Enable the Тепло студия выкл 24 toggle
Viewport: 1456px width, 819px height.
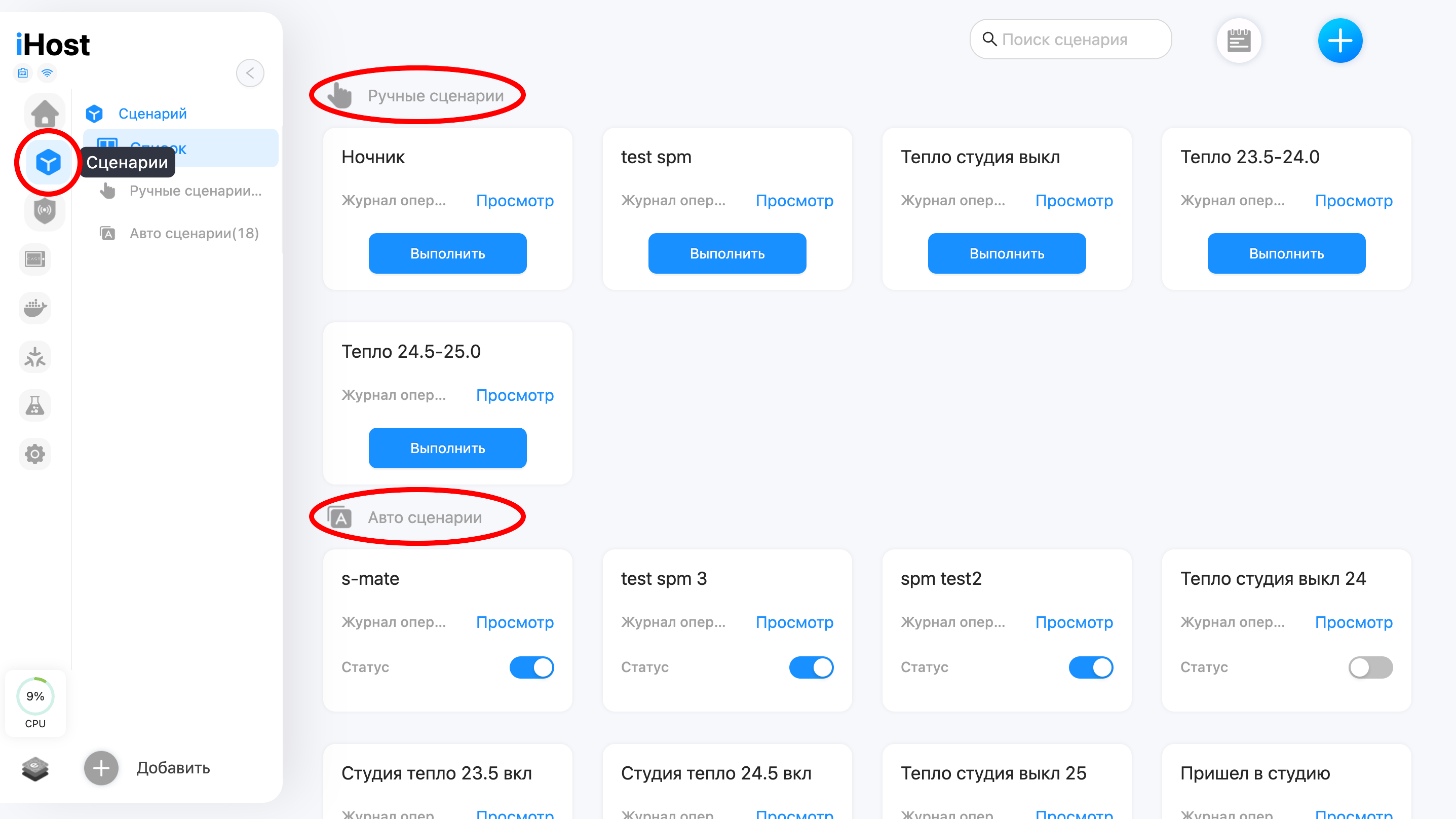pyautogui.click(x=1370, y=667)
